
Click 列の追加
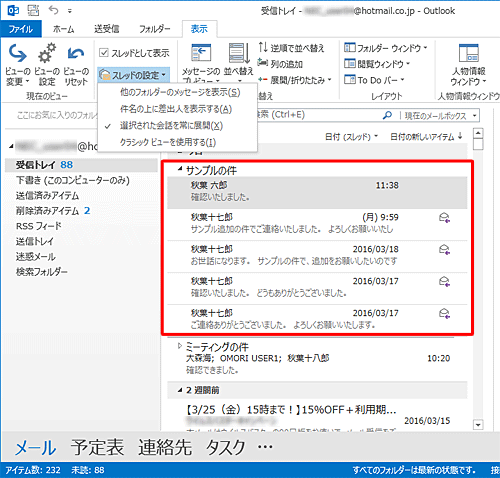pos(280,63)
